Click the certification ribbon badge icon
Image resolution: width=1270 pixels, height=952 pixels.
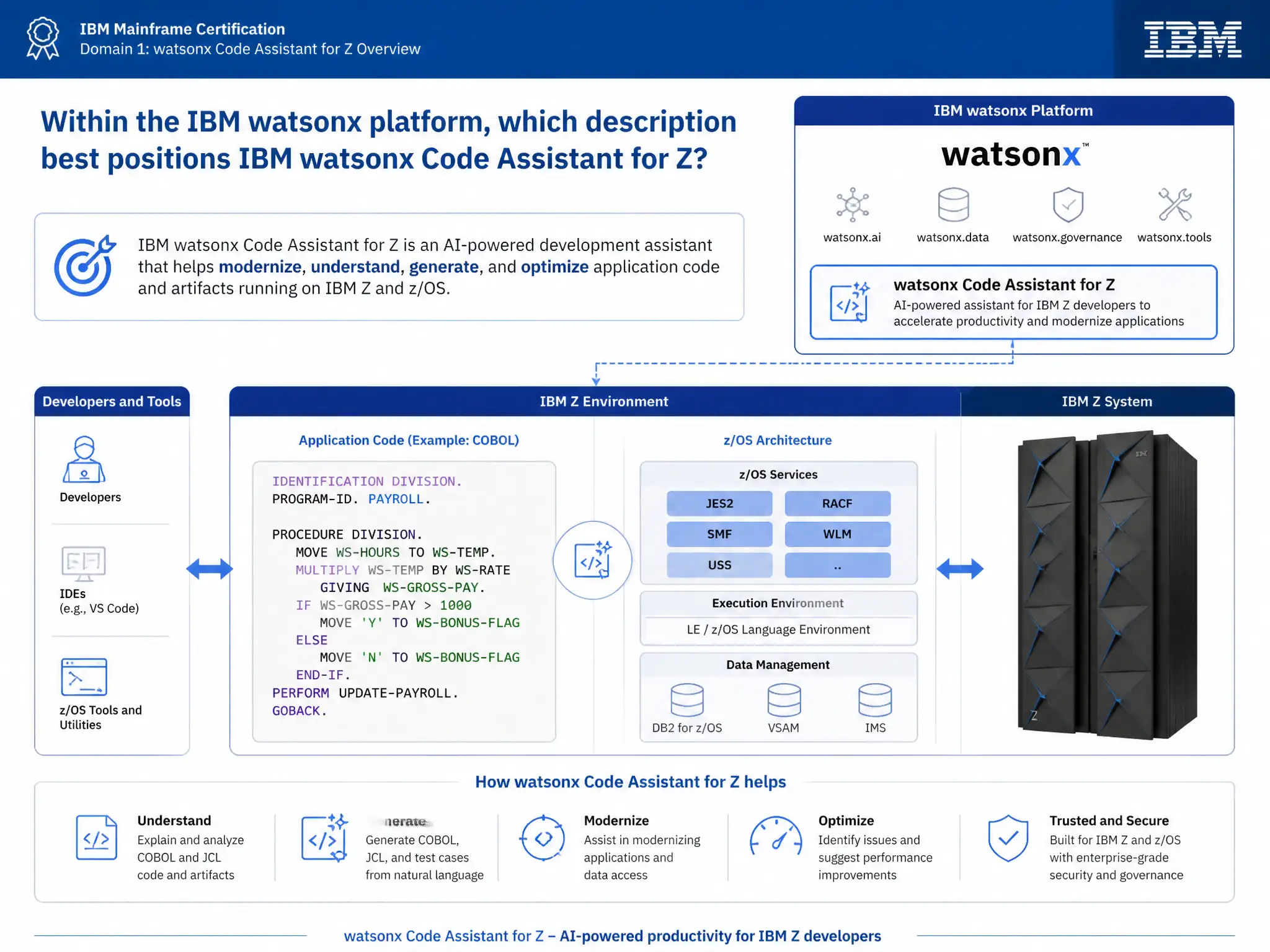pyautogui.click(x=43, y=38)
